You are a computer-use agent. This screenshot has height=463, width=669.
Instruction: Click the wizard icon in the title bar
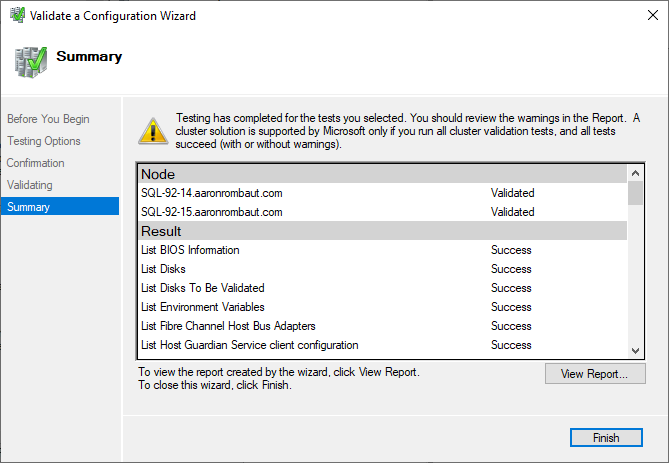tap(14, 16)
